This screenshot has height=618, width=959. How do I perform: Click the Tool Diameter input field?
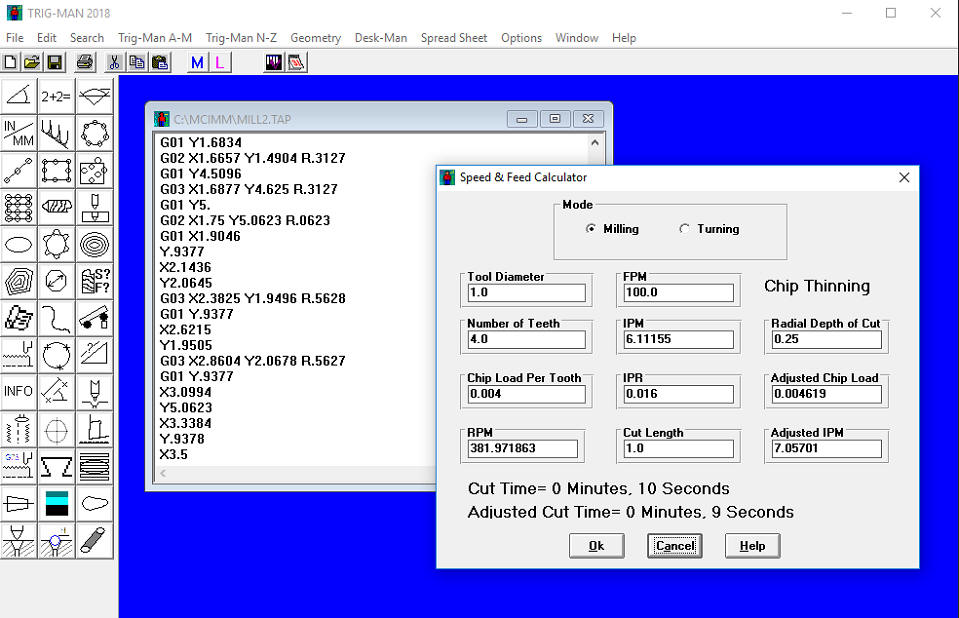(527, 292)
